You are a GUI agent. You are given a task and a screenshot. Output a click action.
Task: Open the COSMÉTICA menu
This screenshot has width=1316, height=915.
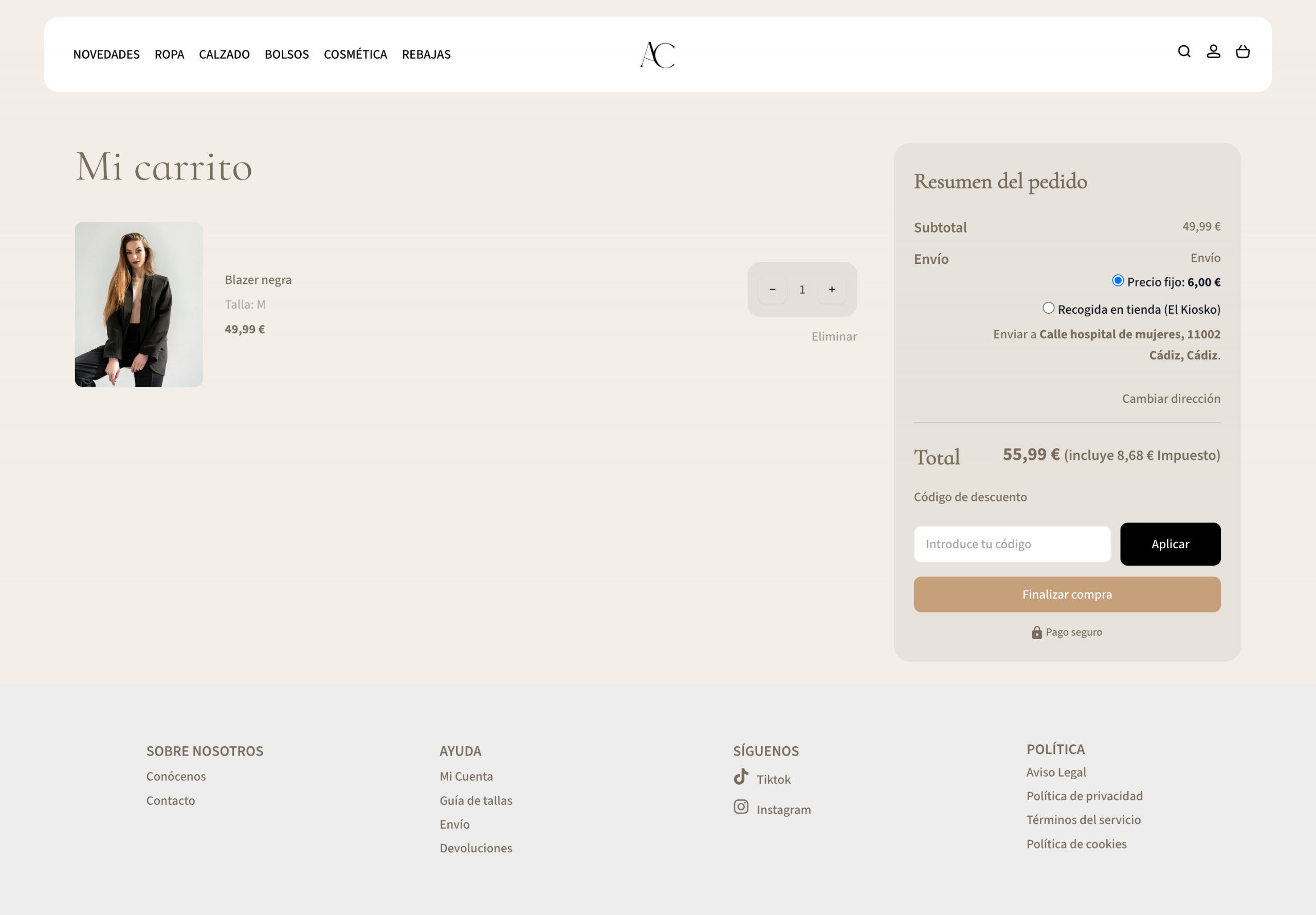355,55
